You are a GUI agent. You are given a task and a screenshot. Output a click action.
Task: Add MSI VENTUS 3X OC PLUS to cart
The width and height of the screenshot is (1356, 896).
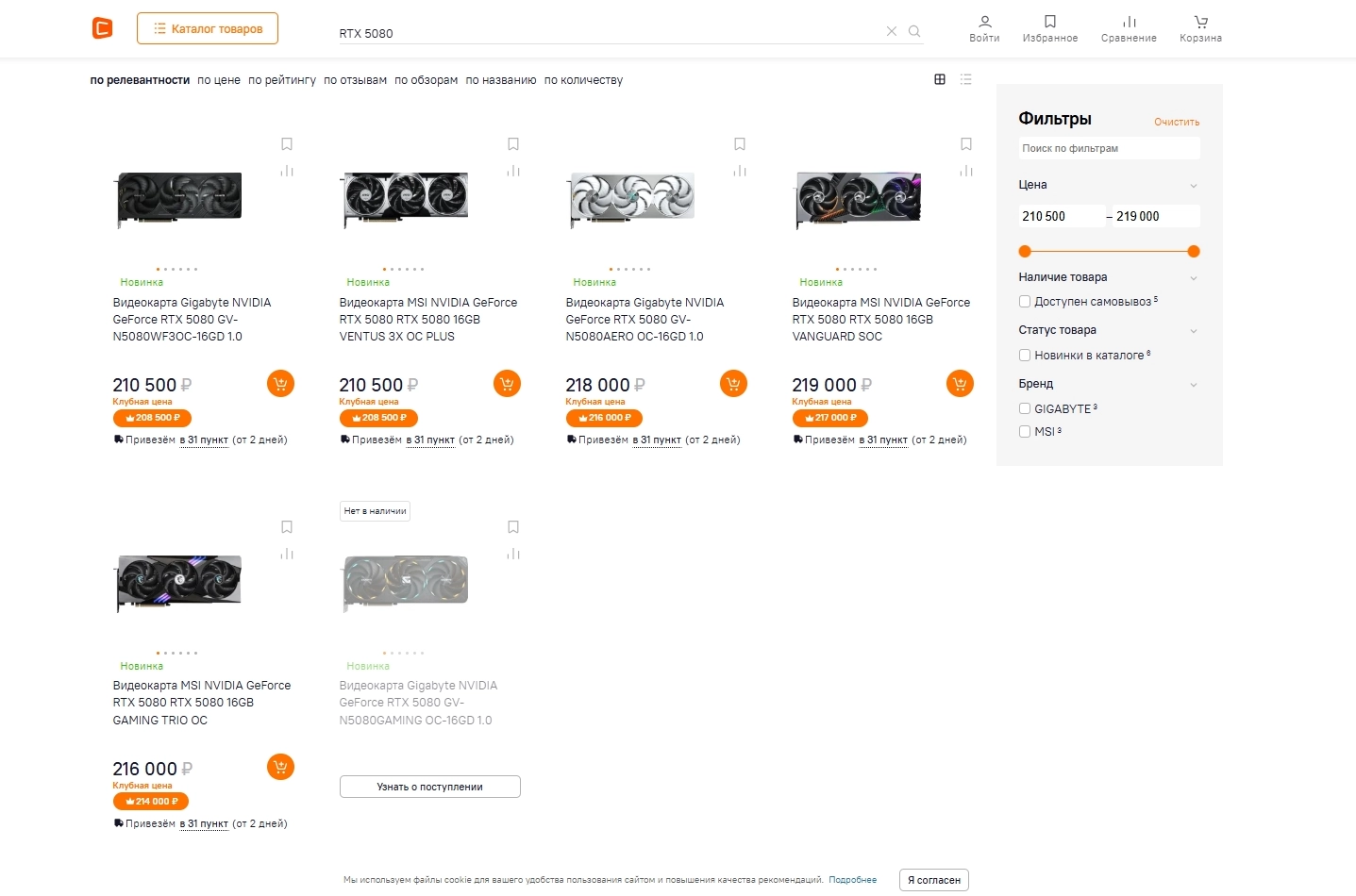(x=507, y=384)
